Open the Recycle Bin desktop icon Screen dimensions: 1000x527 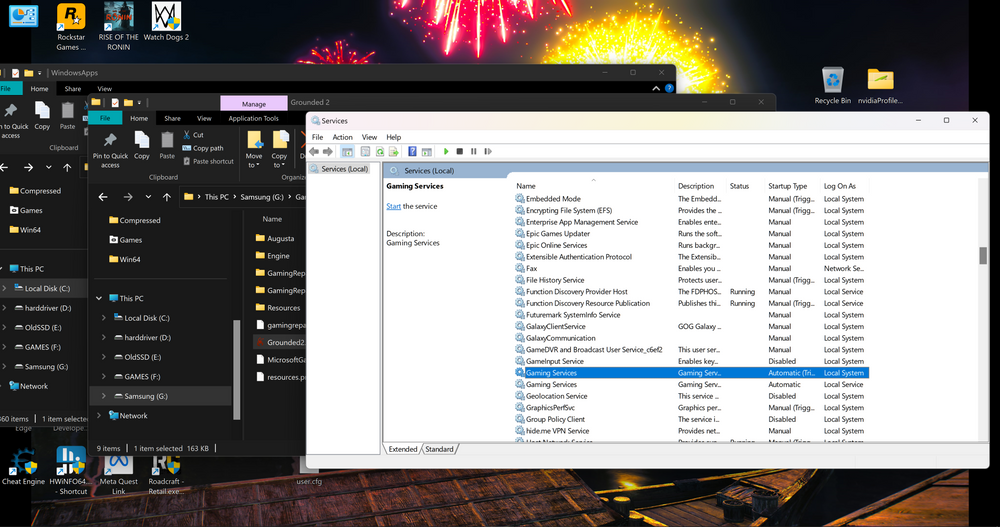[832, 85]
